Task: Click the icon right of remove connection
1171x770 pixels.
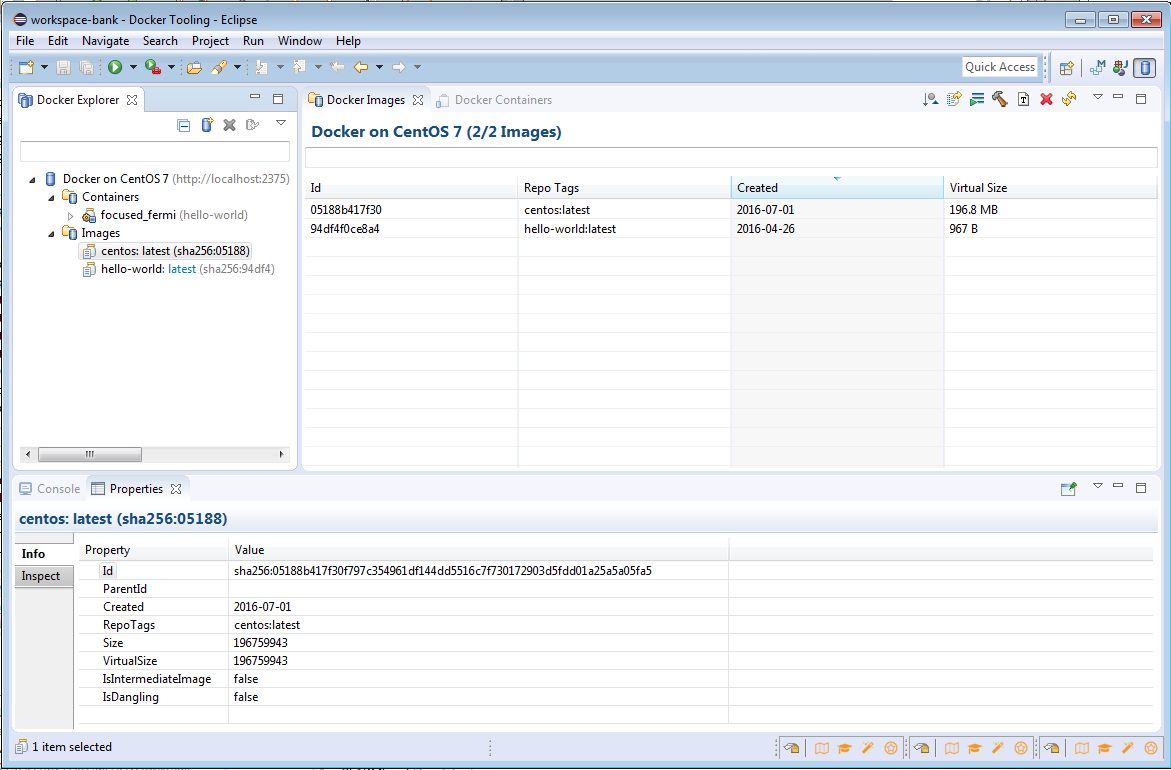Action: (x=252, y=125)
